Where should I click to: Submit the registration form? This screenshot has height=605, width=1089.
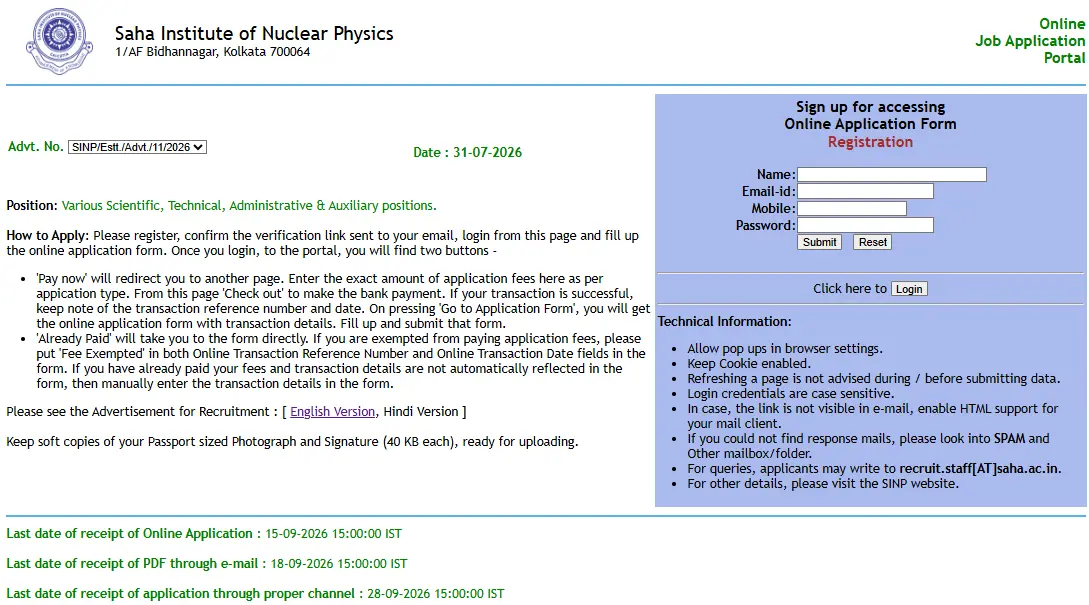[820, 242]
